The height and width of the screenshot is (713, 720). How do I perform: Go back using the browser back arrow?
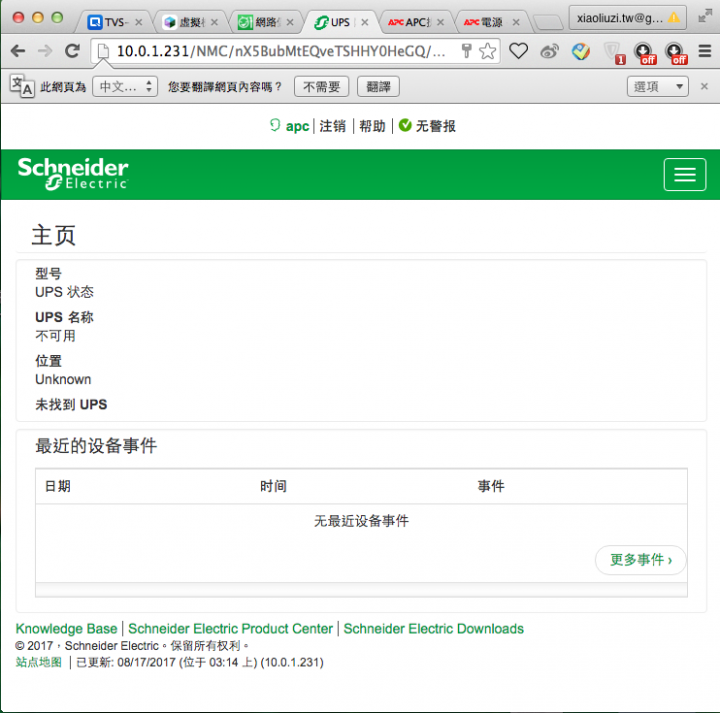tap(18, 51)
